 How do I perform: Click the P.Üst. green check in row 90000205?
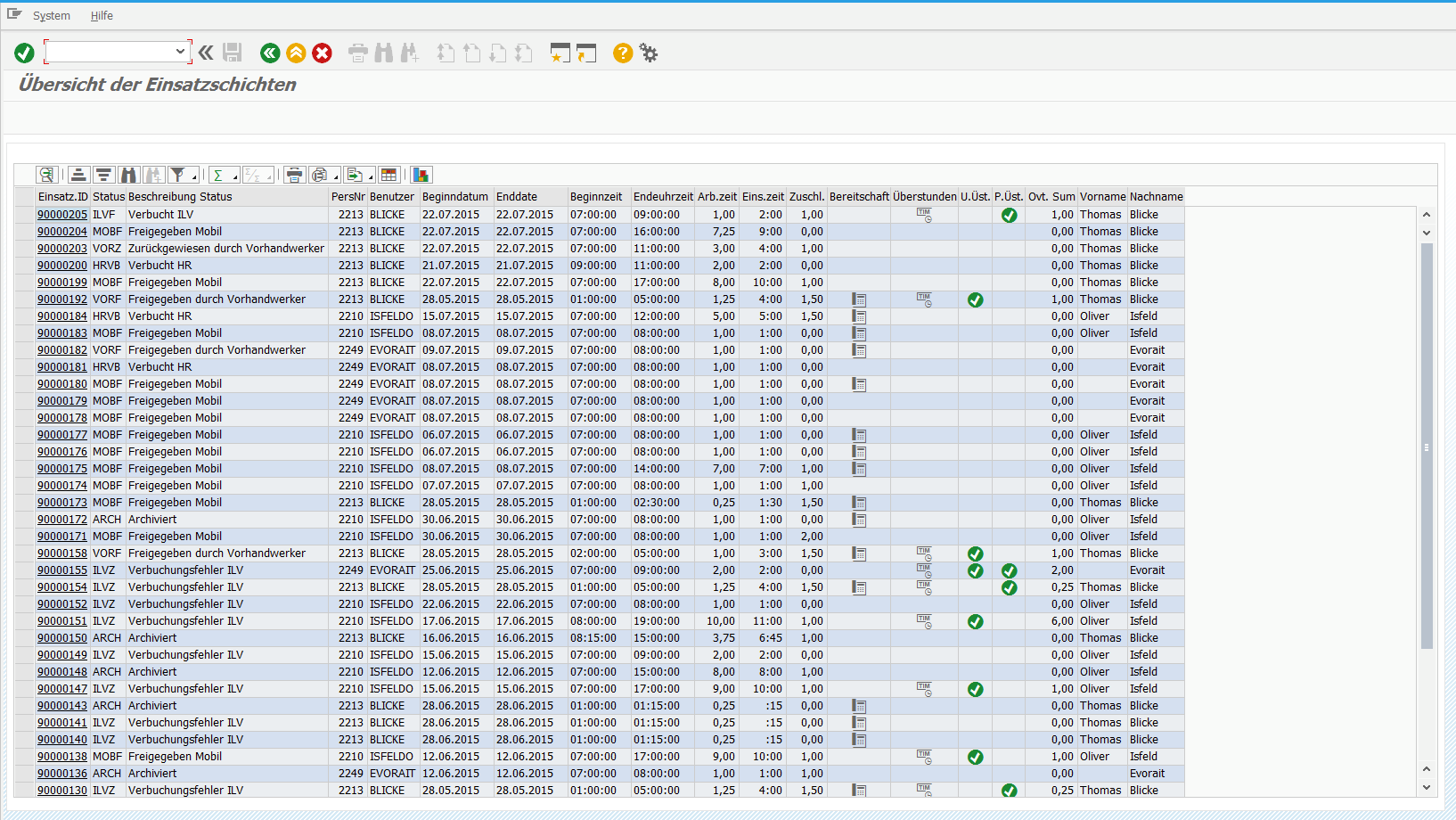(x=1009, y=215)
